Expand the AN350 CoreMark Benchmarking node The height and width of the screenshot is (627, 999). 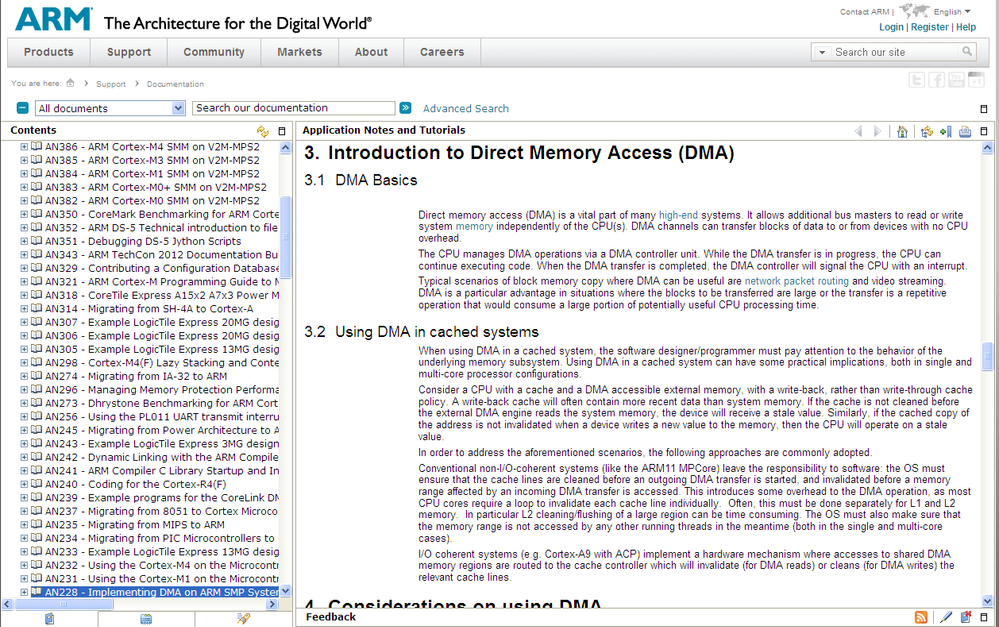click(x=24, y=214)
